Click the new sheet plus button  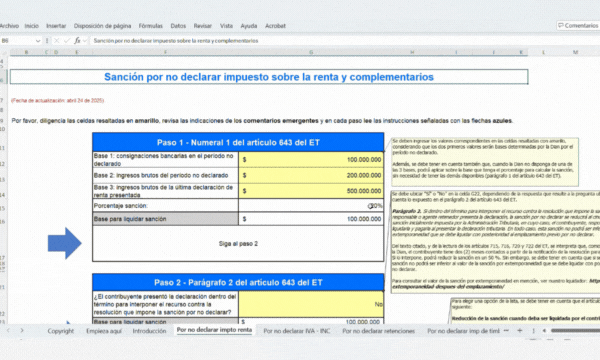[x=520, y=331]
